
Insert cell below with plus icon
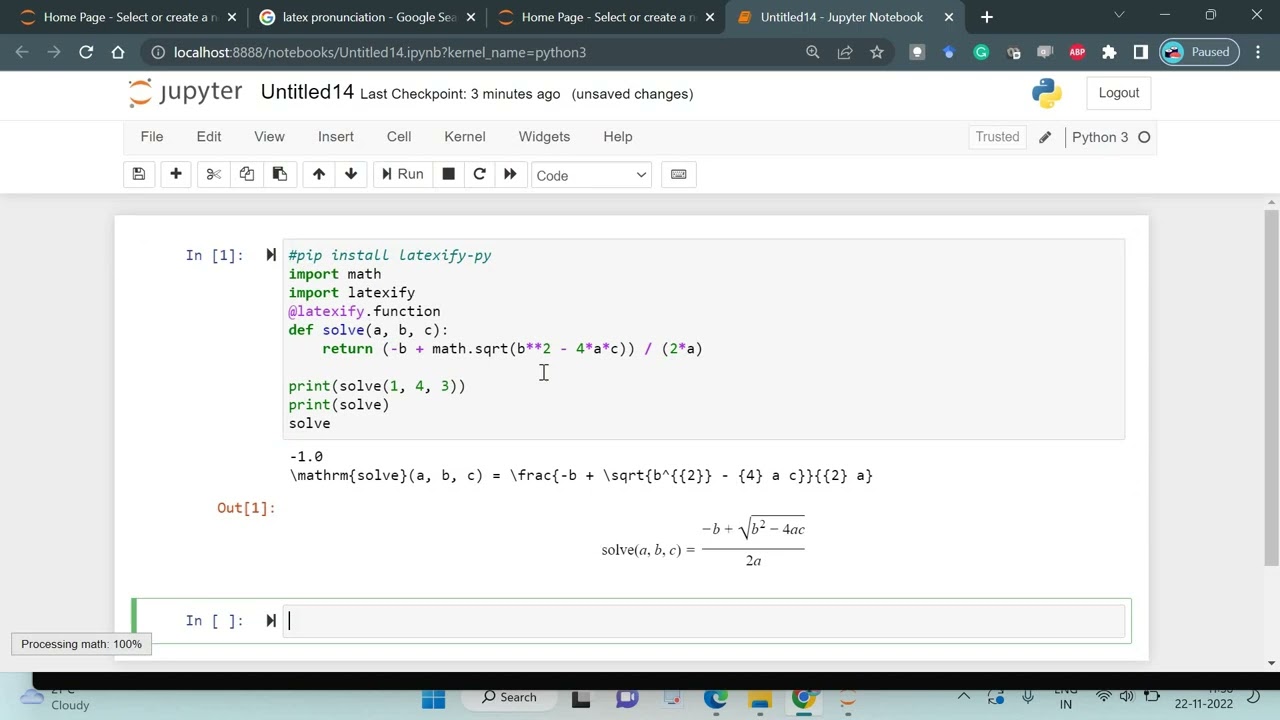(x=176, y=174)
